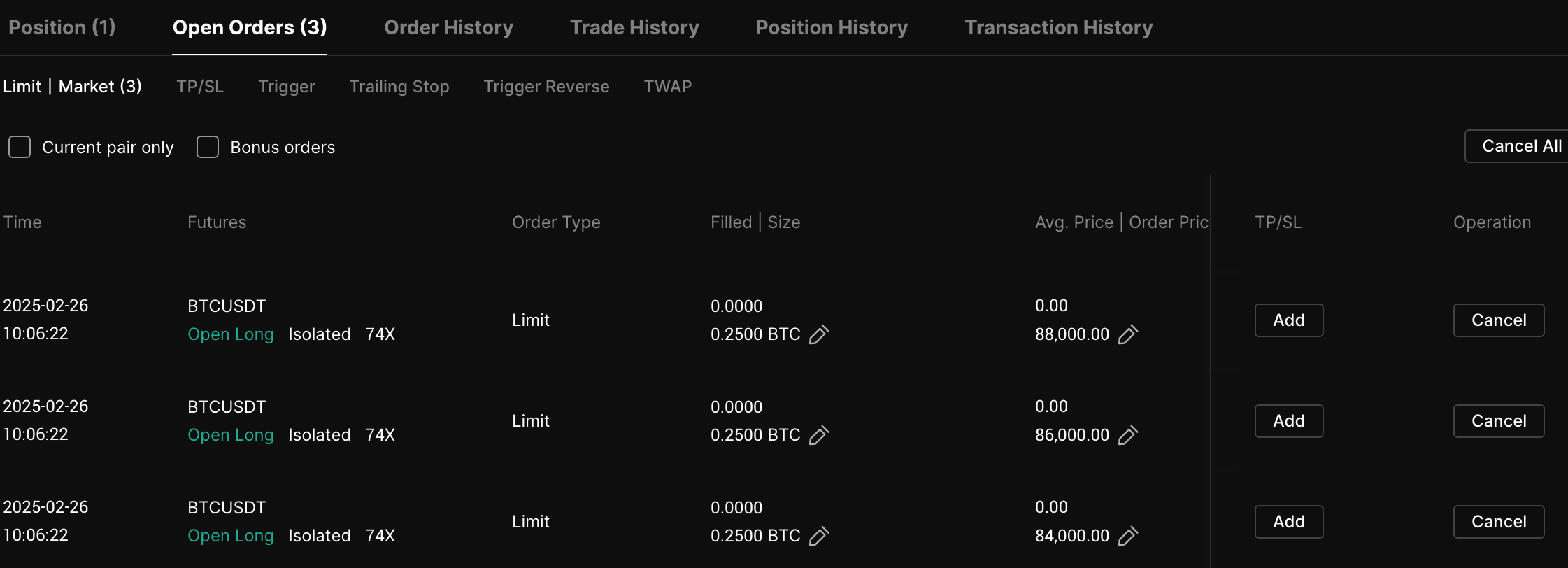Edit size of the 86,000.00 order
This screenshot has width=1568, height=568.
coord(819,435)
